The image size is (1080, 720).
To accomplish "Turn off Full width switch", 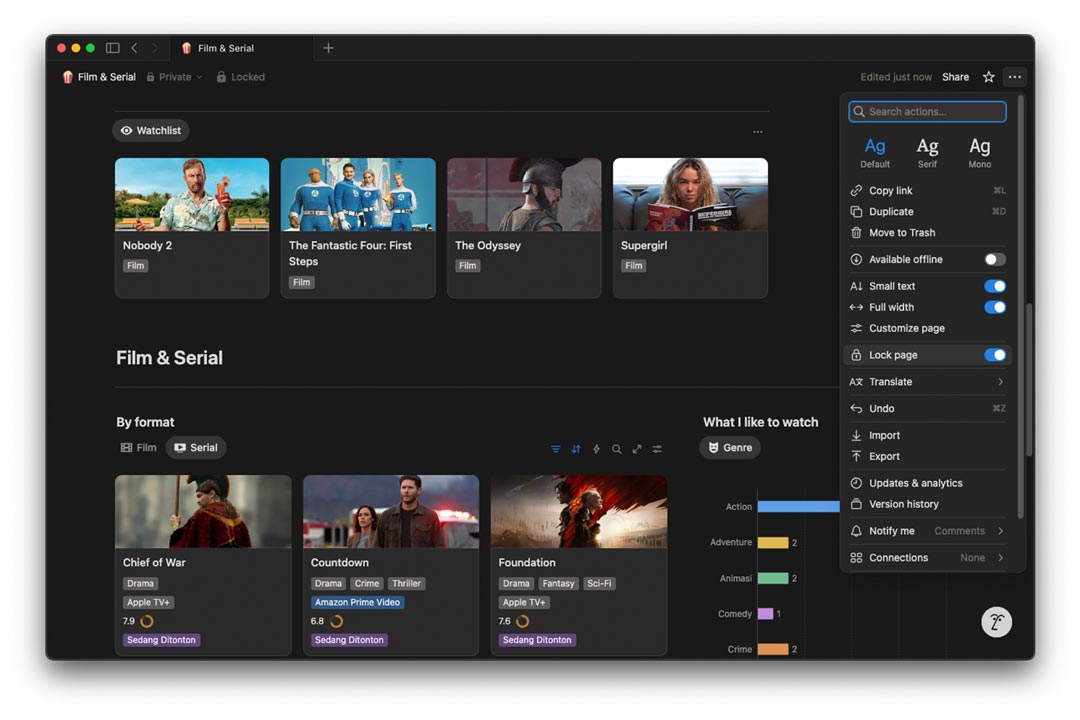I will coord(995,307).
